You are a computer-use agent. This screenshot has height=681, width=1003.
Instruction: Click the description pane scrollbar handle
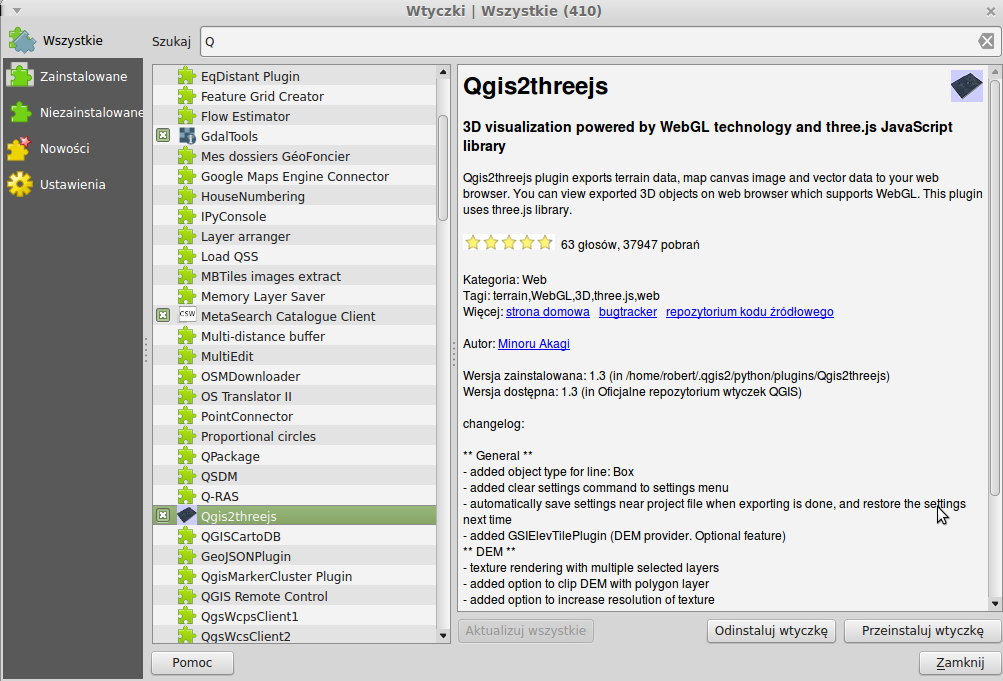click(995, 286)
